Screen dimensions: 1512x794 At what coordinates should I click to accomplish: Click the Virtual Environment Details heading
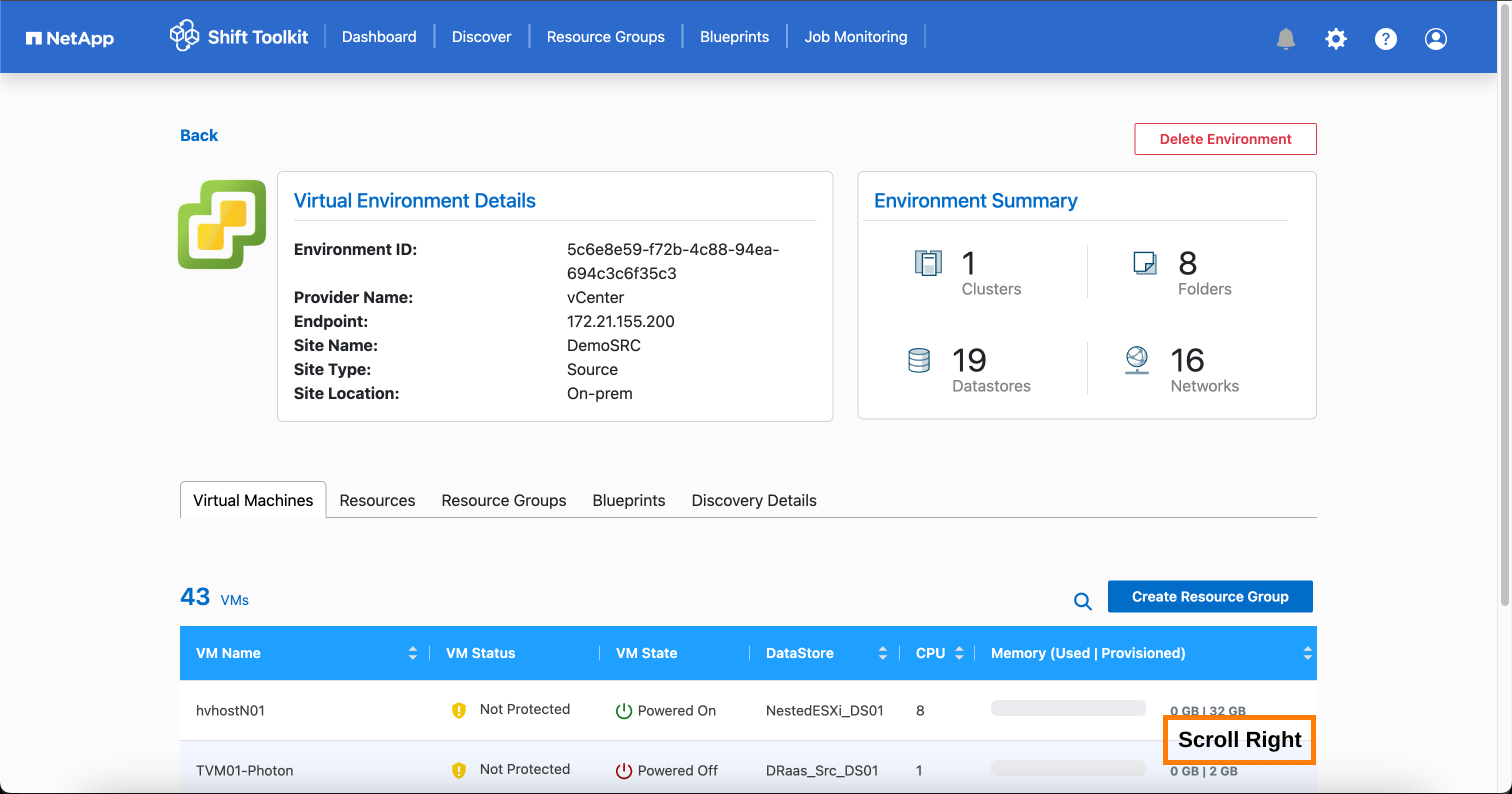click(x=414, y=200)
